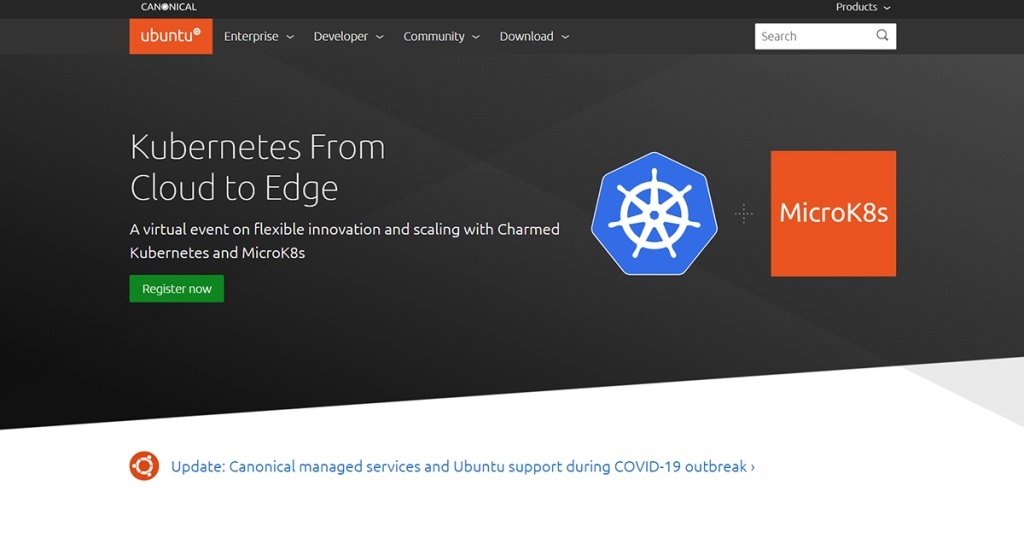Go to Ubuntu home via orange logo

pyautogui.click(x=171, y=36)
